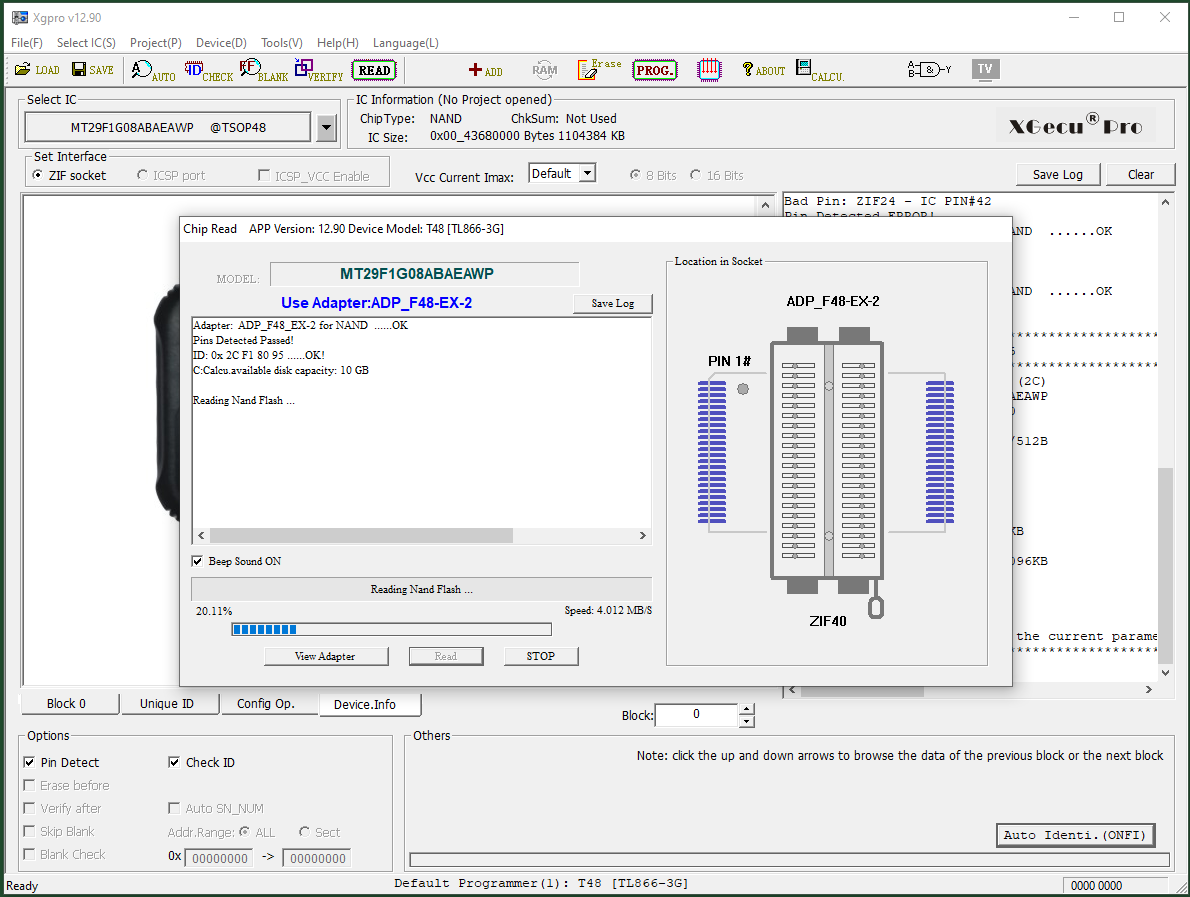Viewport: 1190px width, 897px height.
Task: Increase the Block number stepper
Action: click(x=747, y=709)
